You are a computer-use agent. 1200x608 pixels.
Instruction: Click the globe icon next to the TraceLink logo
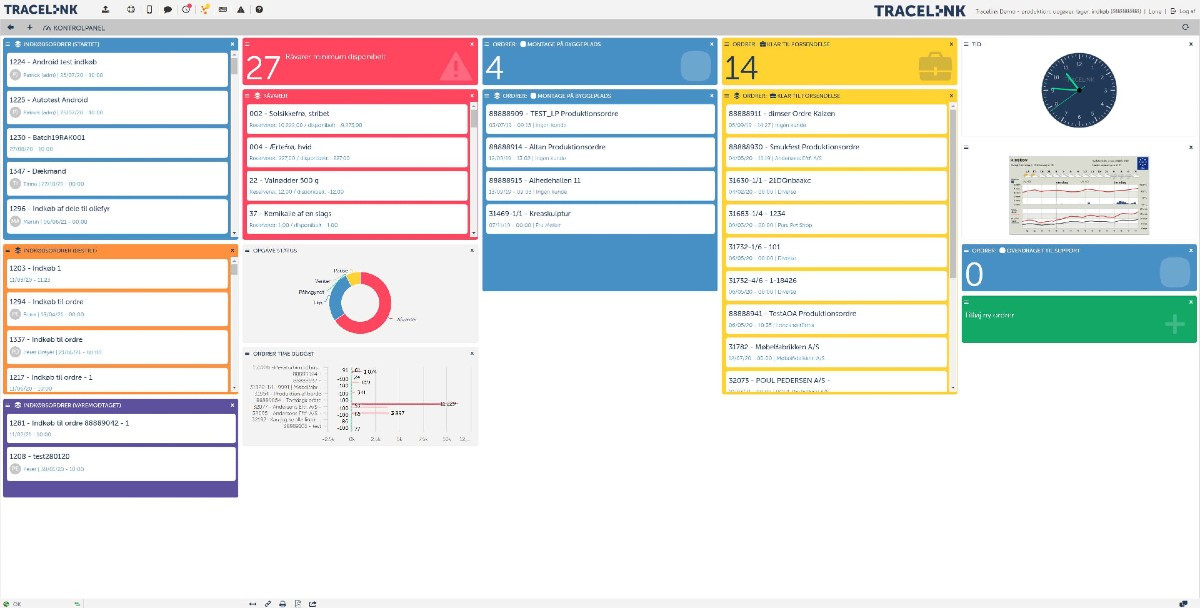coord(130,9)
